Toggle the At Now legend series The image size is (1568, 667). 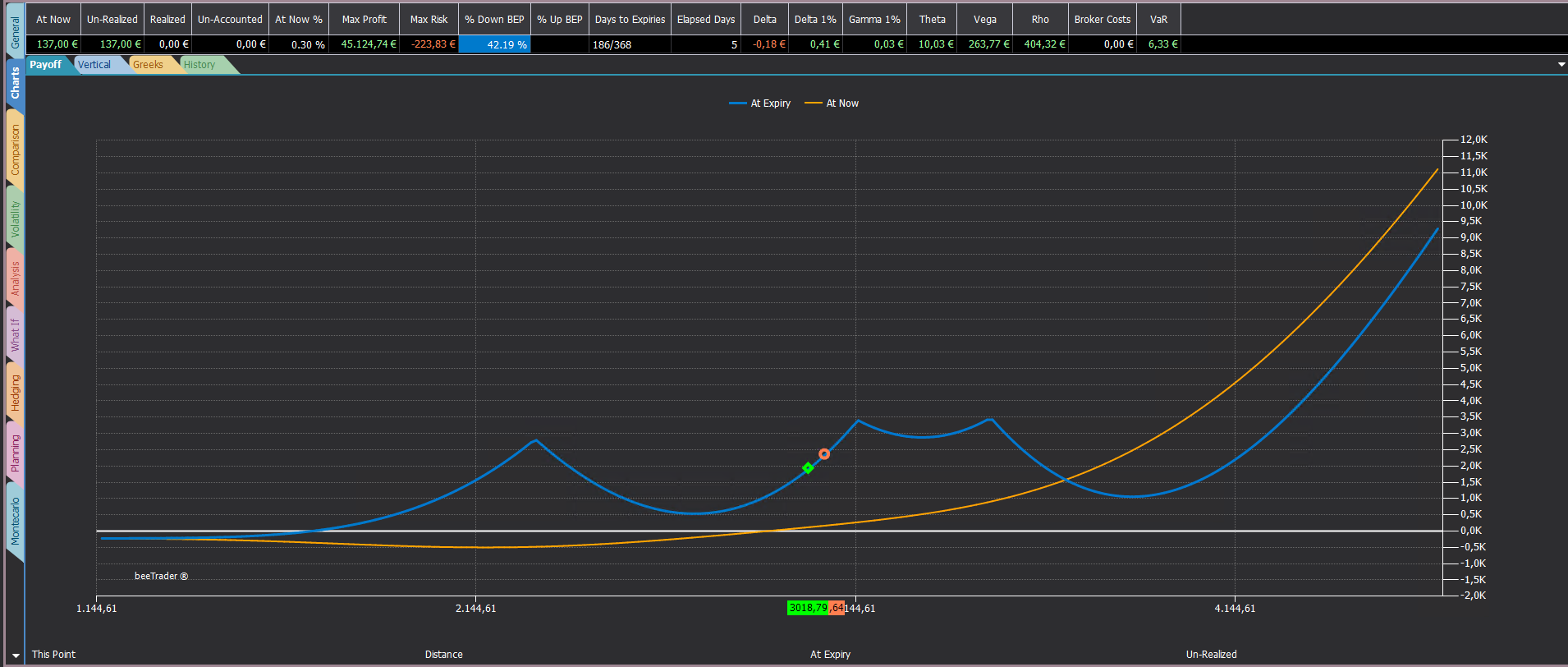[x=832, y=103]
